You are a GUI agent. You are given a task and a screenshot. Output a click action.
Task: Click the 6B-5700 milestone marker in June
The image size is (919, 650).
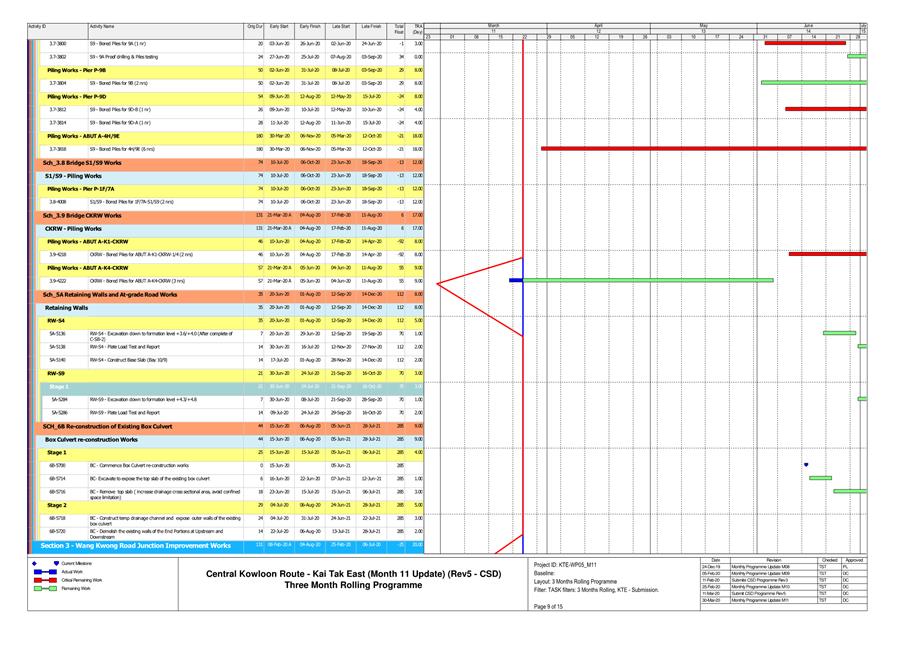tap(806, 465)
